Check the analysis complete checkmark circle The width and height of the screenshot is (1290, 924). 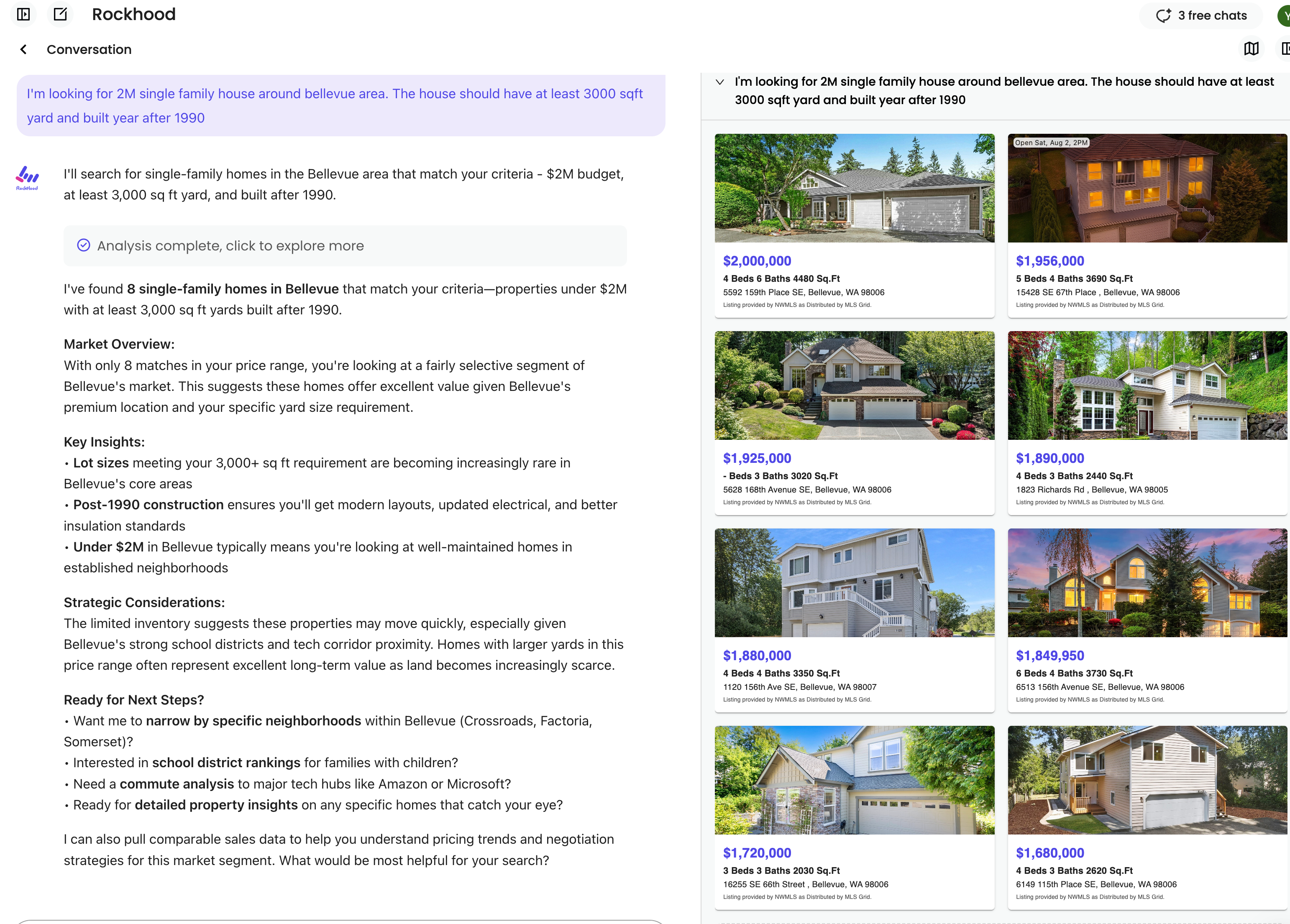pos(83,245)
